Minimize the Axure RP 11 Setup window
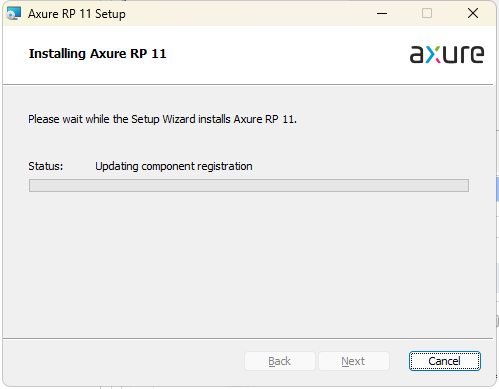499x389 pixels. pyautogui.click(x=382, y=13)
